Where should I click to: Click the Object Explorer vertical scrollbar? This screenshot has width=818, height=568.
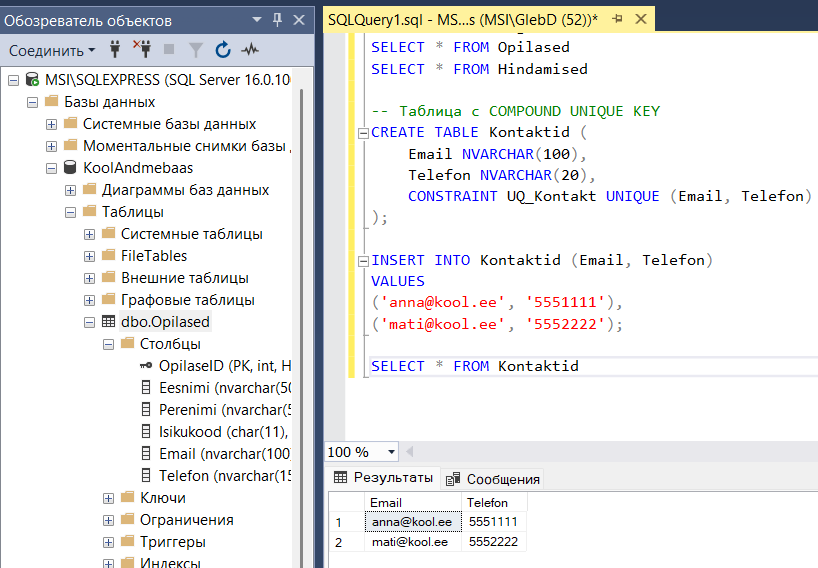coord(301,329)
